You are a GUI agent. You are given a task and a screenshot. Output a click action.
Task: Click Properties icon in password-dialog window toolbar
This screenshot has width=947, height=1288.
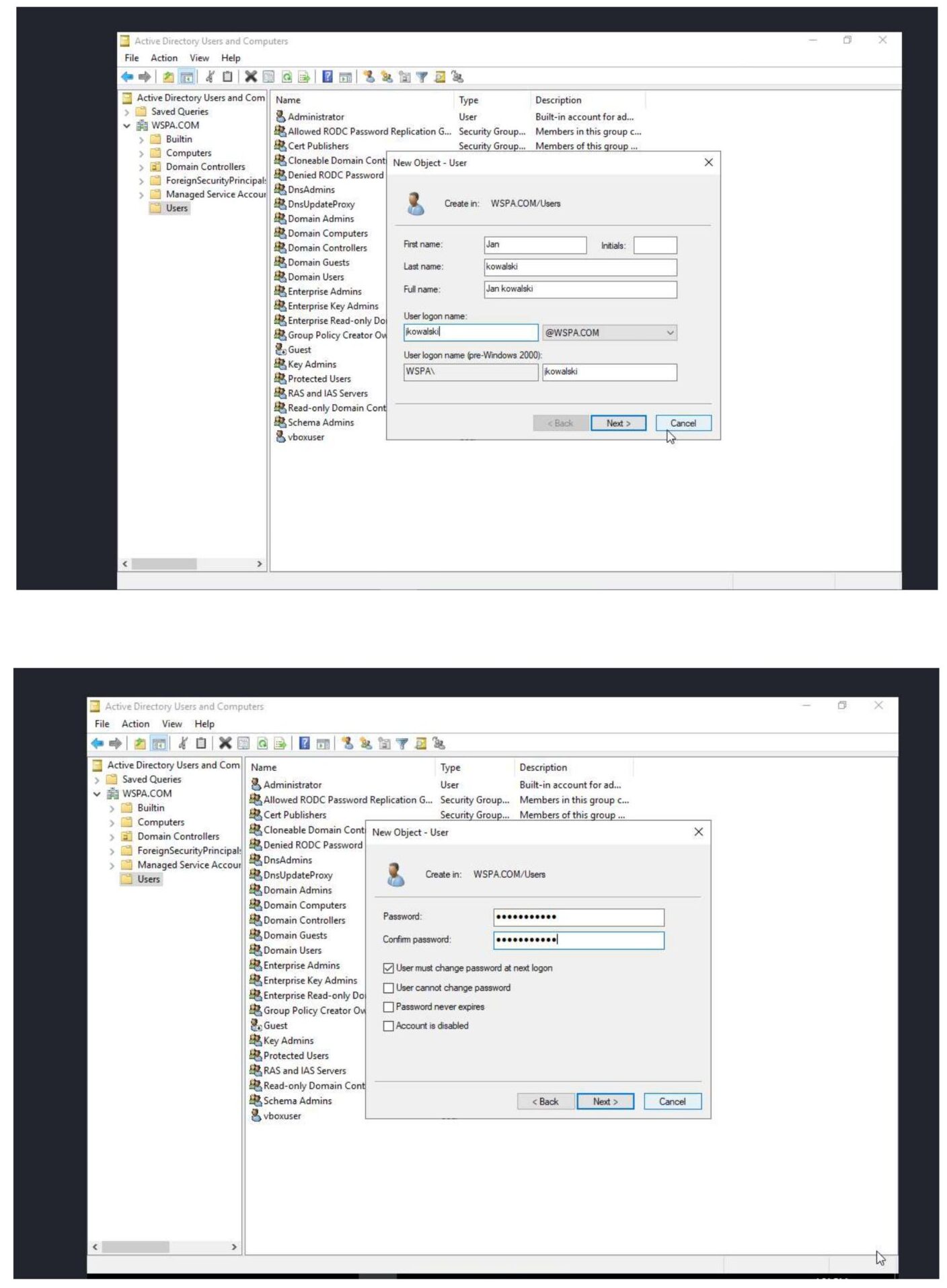click(243, 743)
